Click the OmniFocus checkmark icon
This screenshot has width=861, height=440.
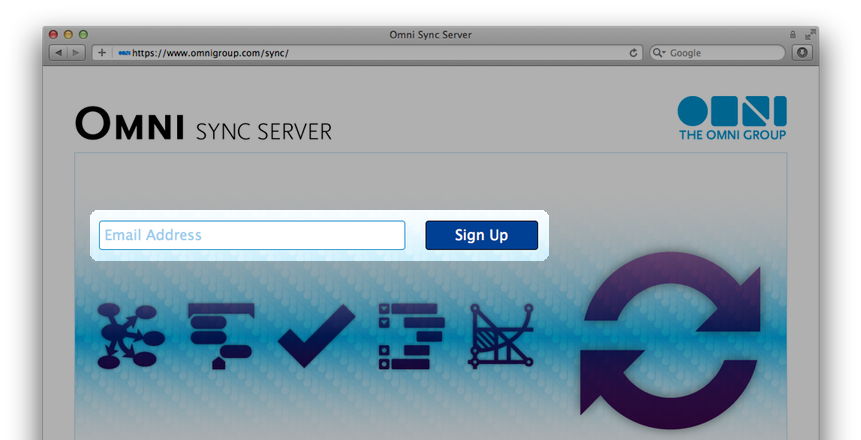tap(317, 336)
